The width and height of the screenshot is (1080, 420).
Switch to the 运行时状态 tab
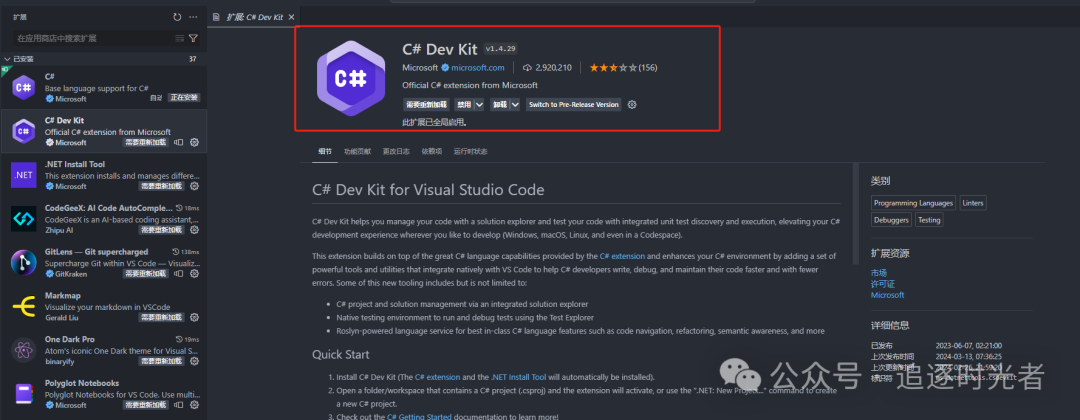tap(470, 151)
